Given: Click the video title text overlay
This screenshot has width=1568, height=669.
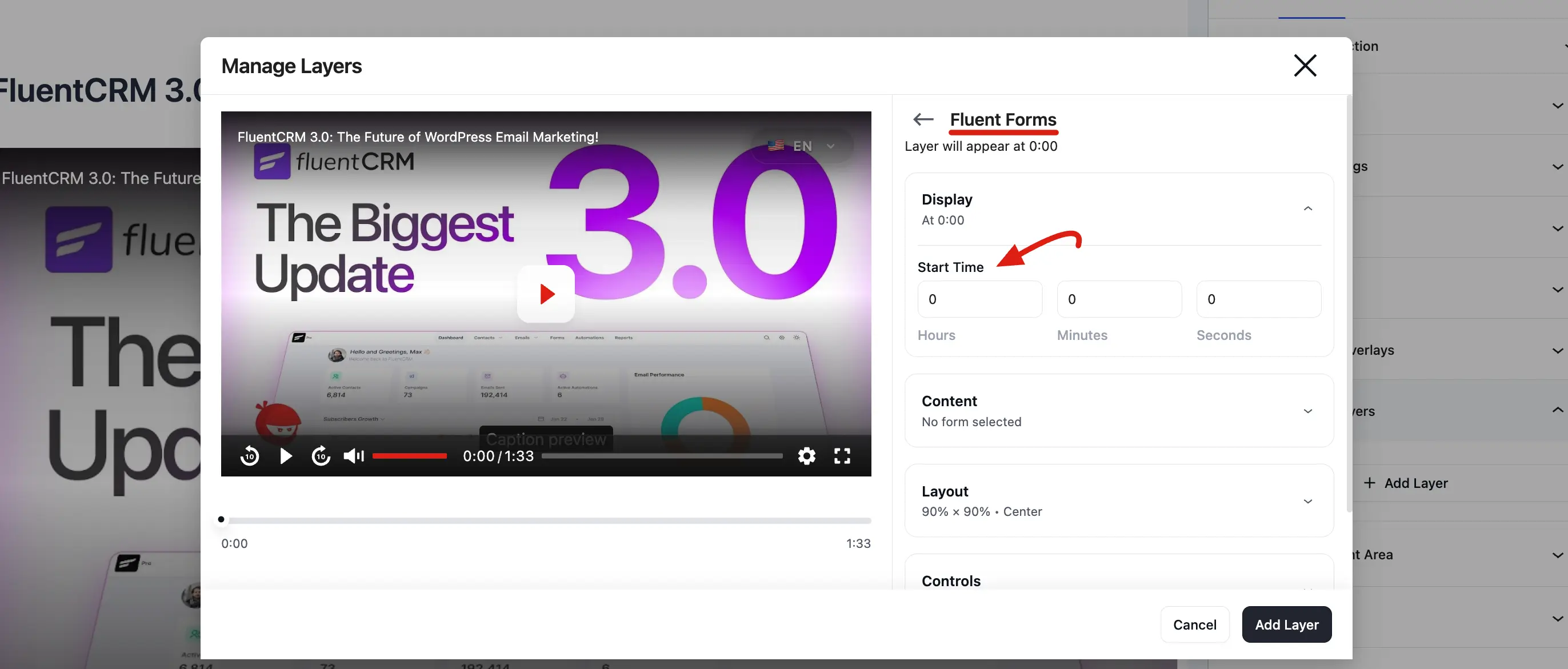Looking at the screenshot, I should [418, 137].
